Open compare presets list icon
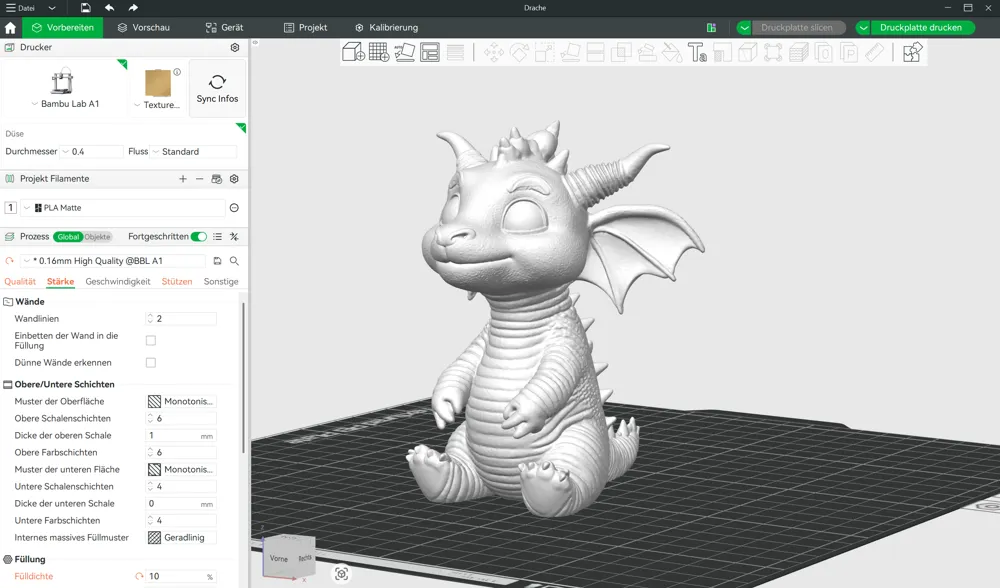This screenshot has width=1000, height=588. pos(217,237)
